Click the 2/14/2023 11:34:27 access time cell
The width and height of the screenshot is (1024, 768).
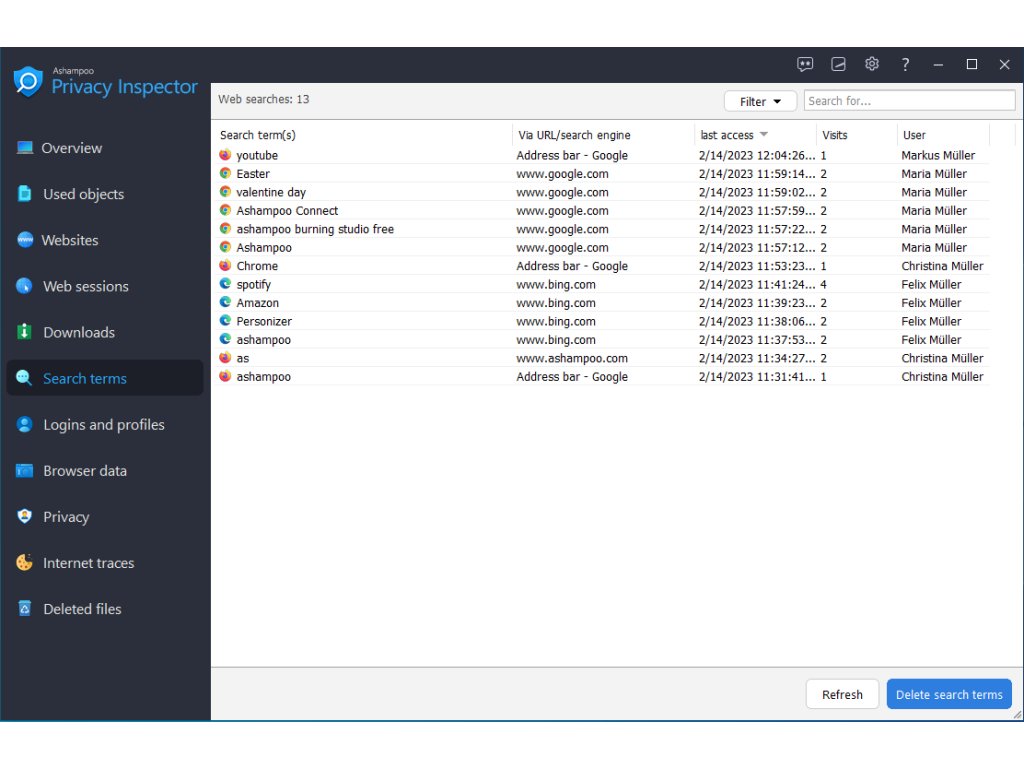point(757,358)
